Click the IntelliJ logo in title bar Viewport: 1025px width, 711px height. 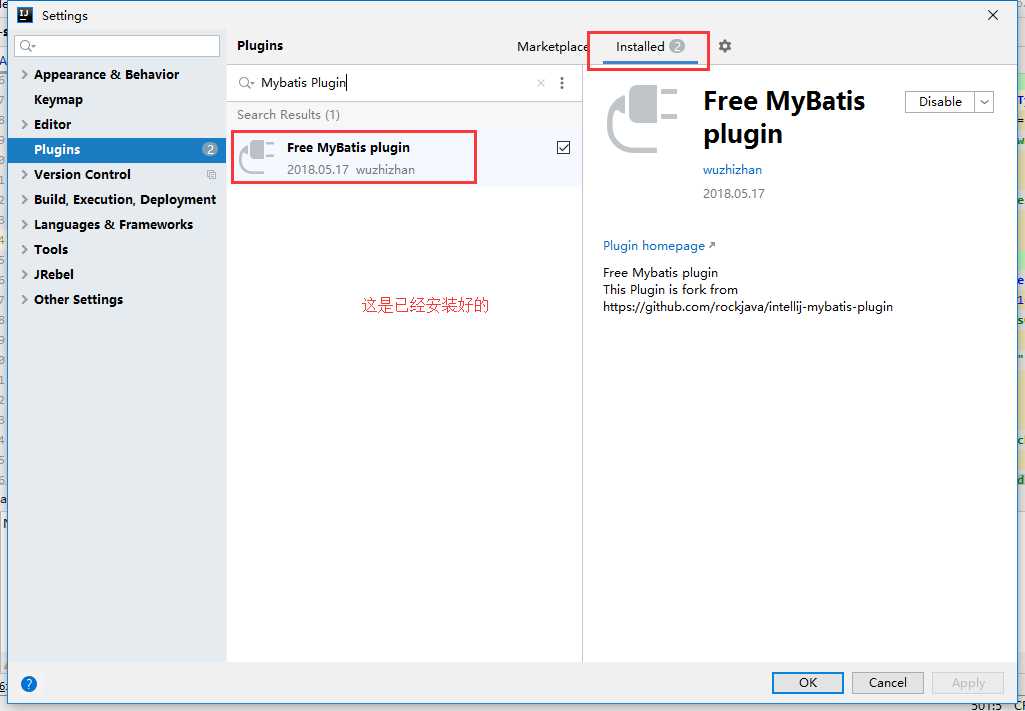(25, 15)
